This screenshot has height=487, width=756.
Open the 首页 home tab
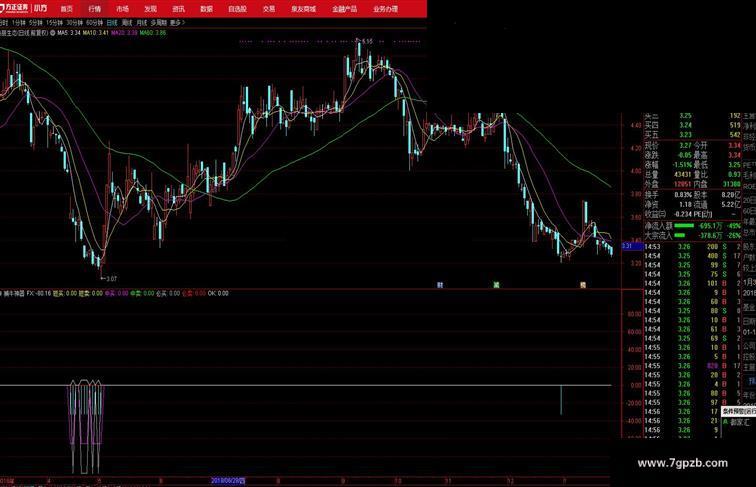67,9
